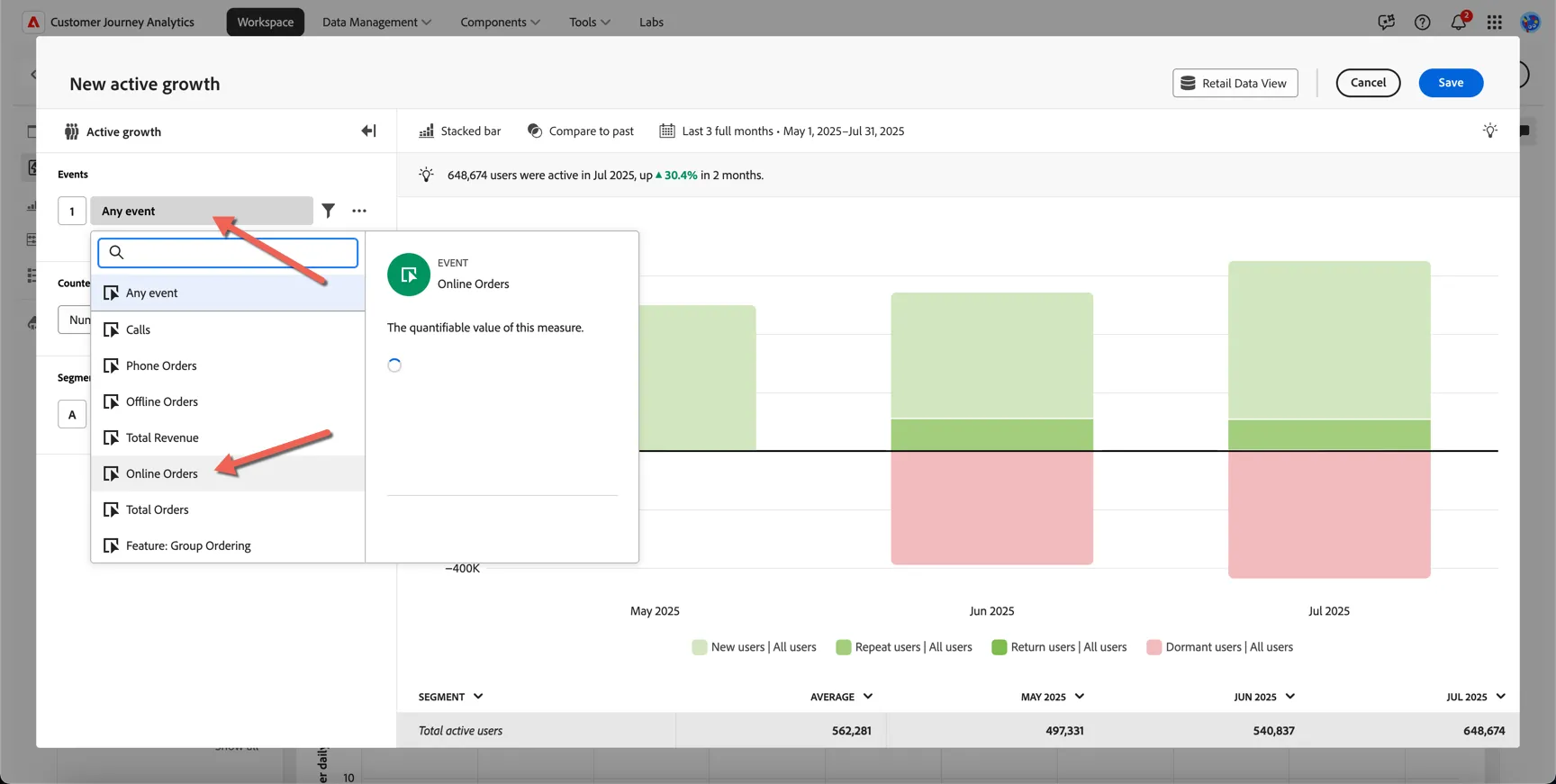
Task: Collapse the Active growth panel
Action: click(368, 131)
